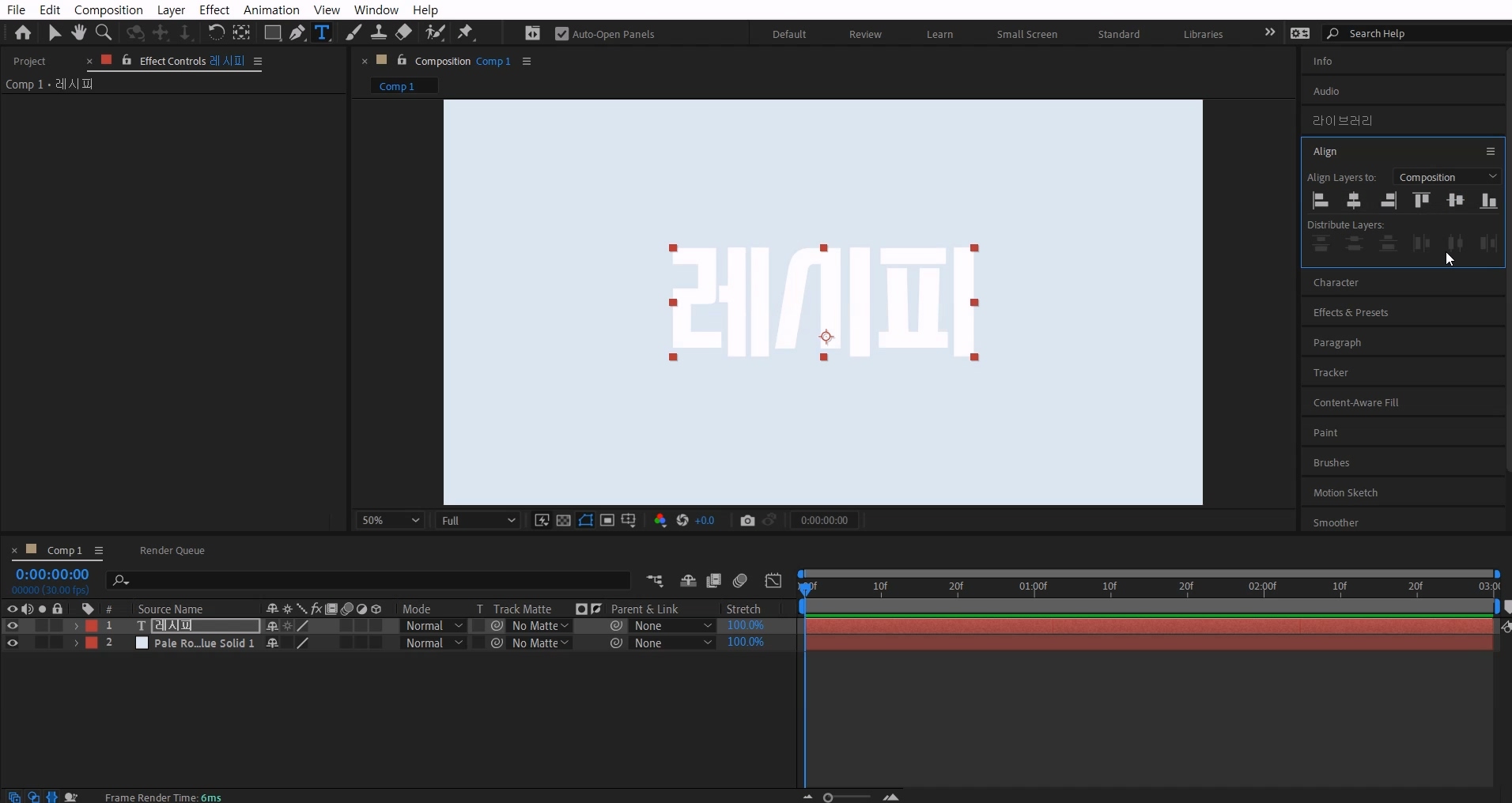Click layer 1 red label color
This screenshot has height=803, width=1512.
92,626
